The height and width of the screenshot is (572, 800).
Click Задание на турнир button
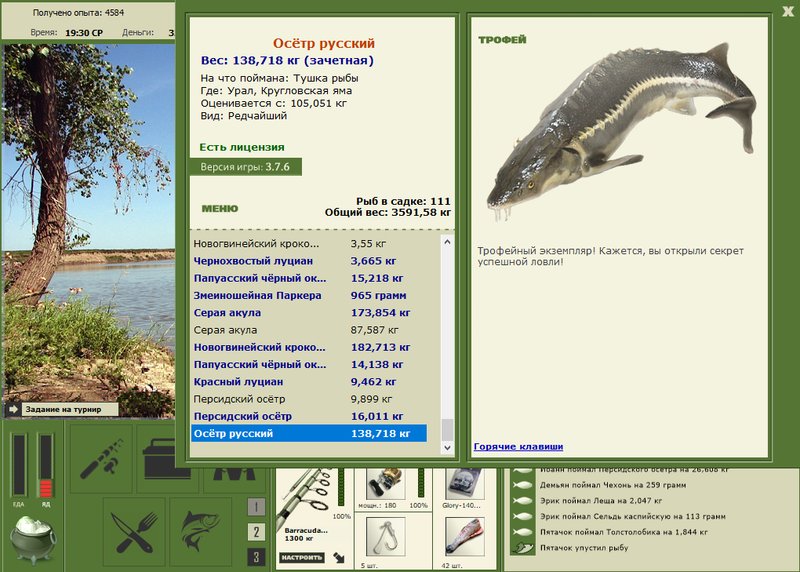click(70, 409)
